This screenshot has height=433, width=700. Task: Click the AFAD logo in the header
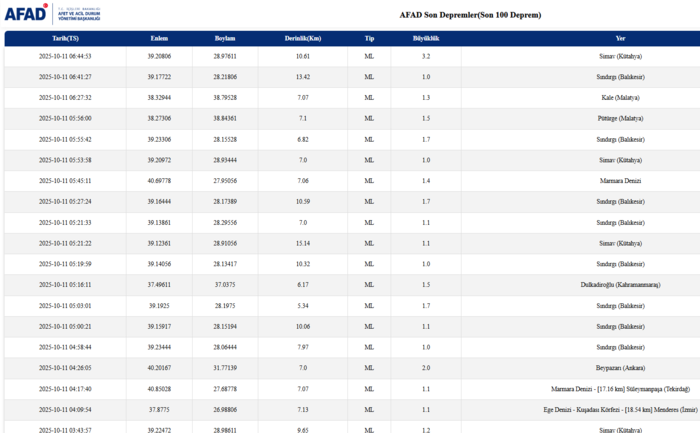coord(28,14)
